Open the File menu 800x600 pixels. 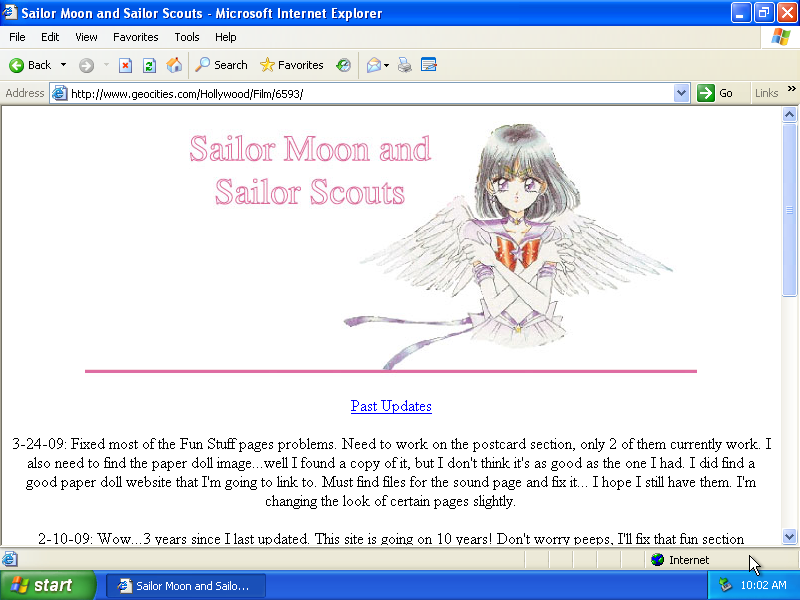point(17,37)
